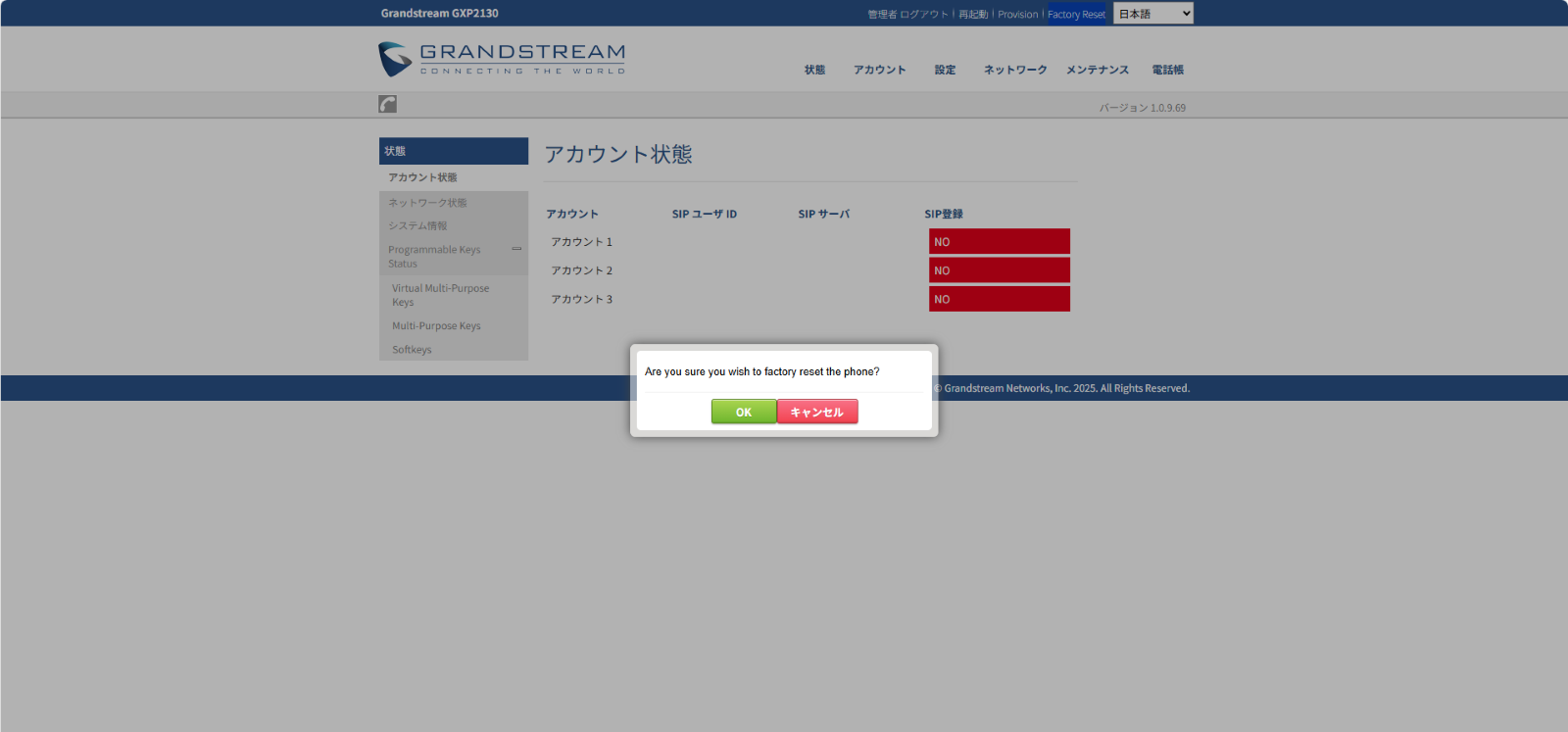Click the アカウント状態 page heading
The height and width of the screenshot is (732, 1568).
pos(618,155)
